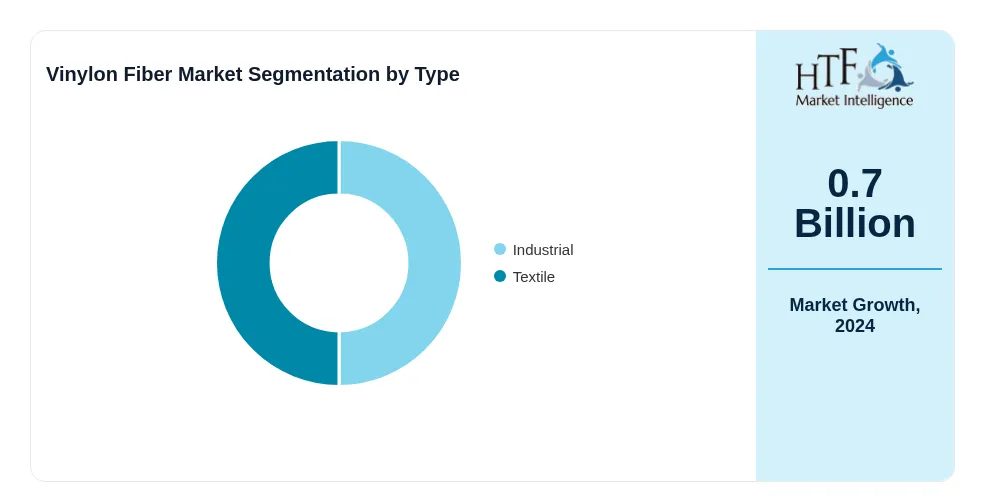Viewport: 983px width, 500px height.
Task: Select the dark teal Textile donut segment
Action: pyautogui.click(x=244, y=263)
